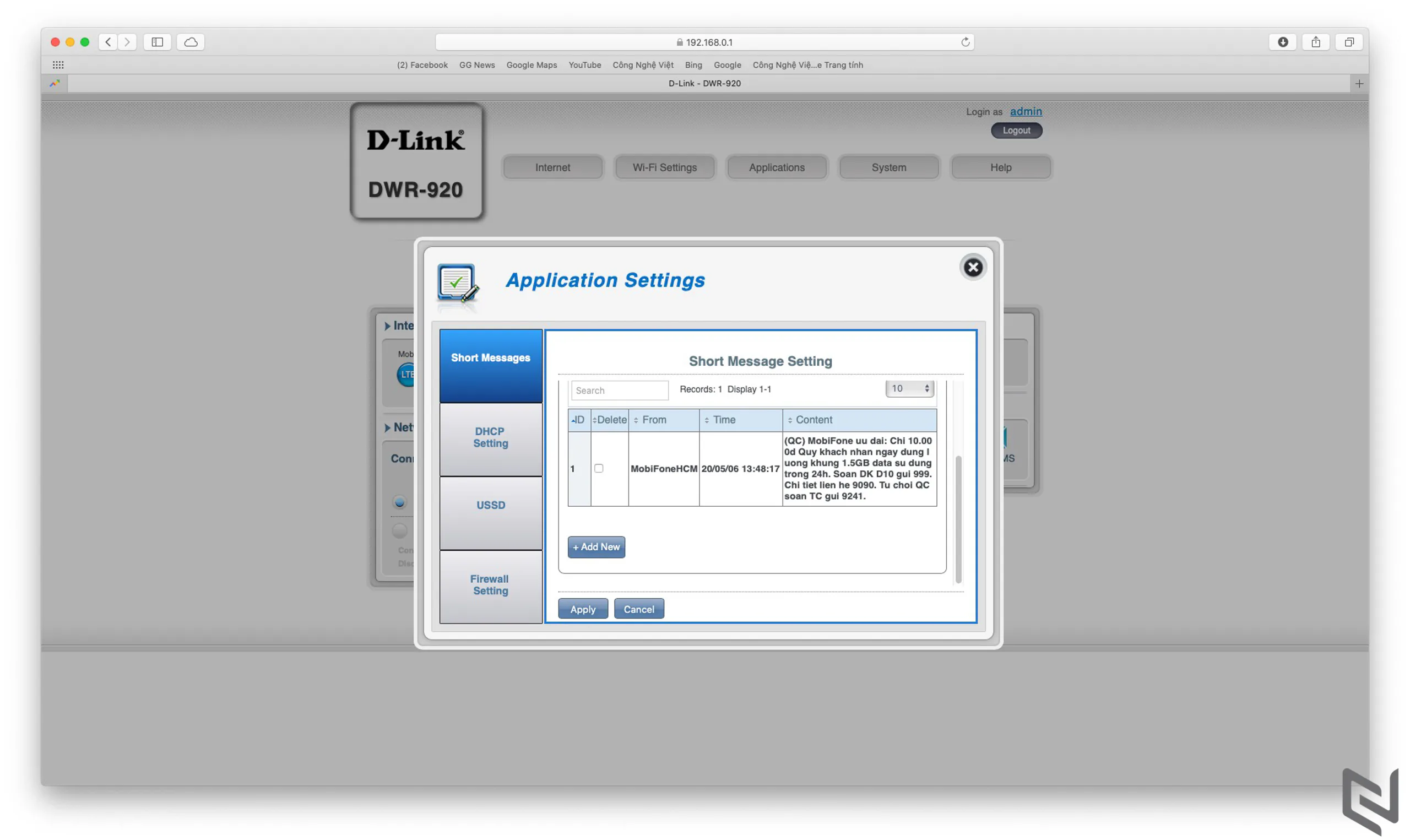Add a new tab with plus

pyautogui.click(x=1359, y=84)
